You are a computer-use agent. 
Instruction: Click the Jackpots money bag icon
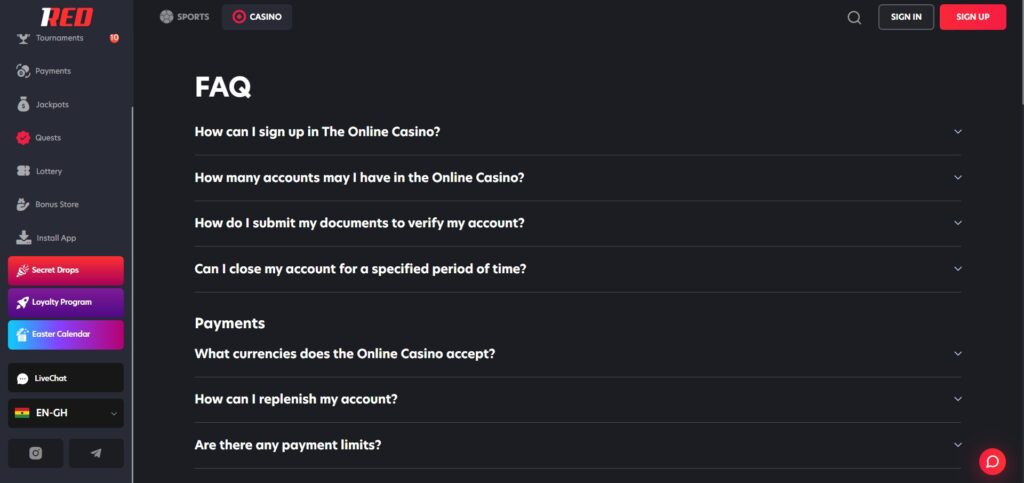[24, 104]
